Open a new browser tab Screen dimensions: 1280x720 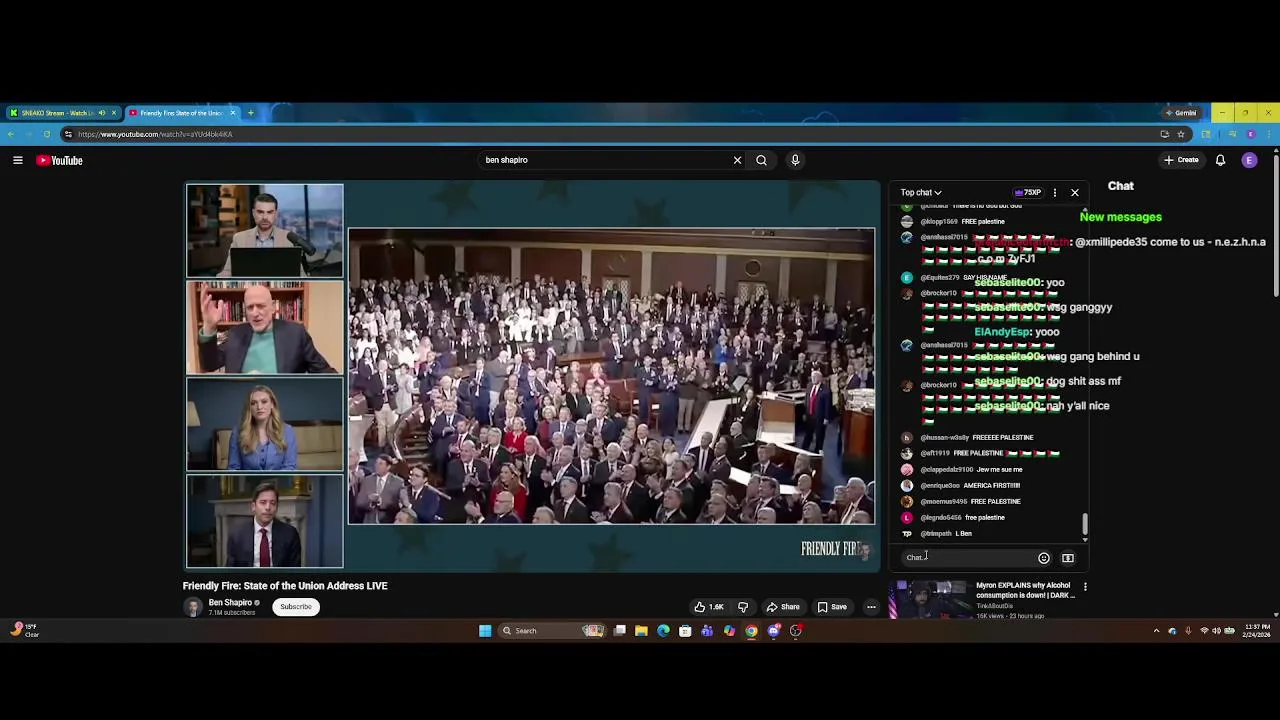tap(251, 113)
